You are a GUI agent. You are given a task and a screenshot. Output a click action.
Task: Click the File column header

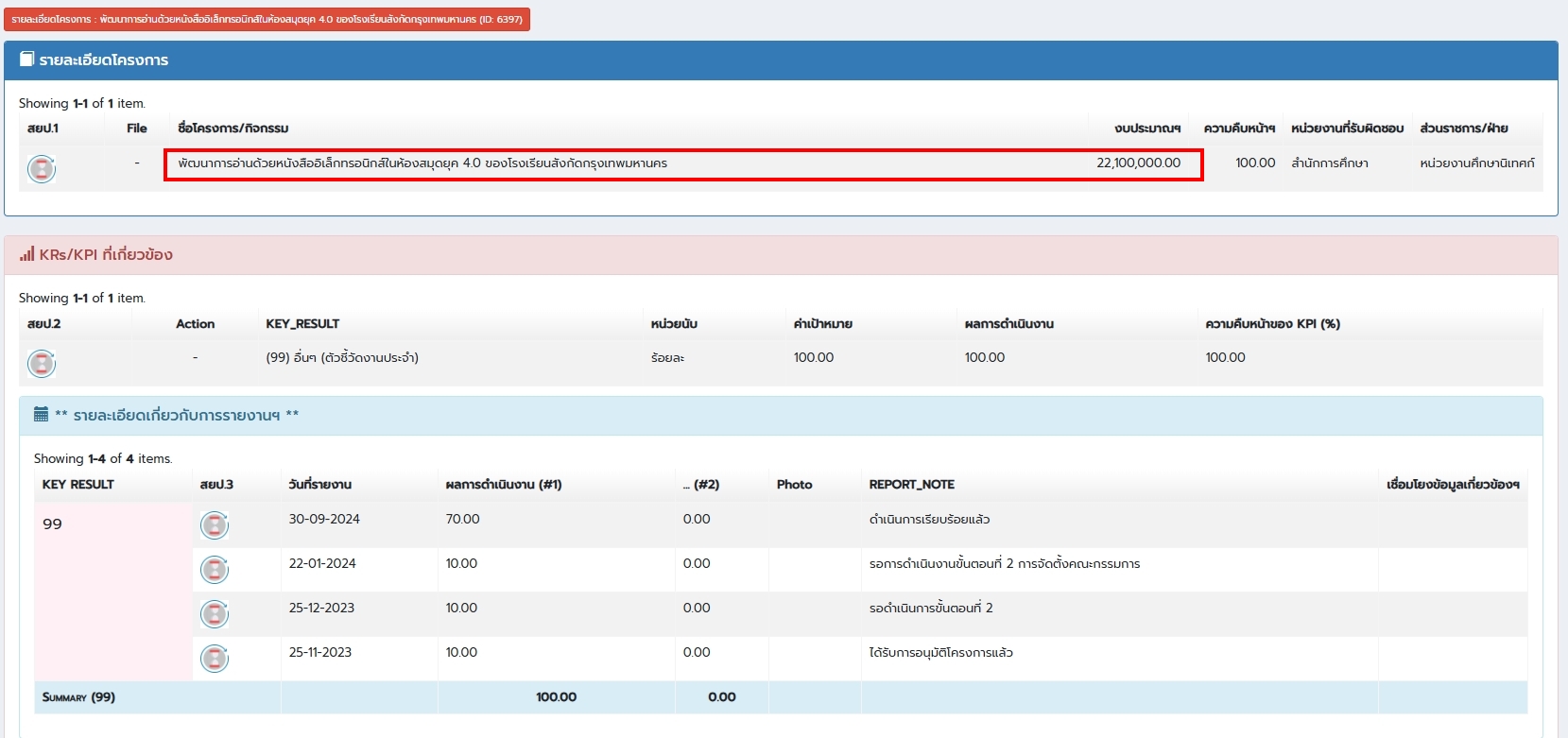point(137,129)
